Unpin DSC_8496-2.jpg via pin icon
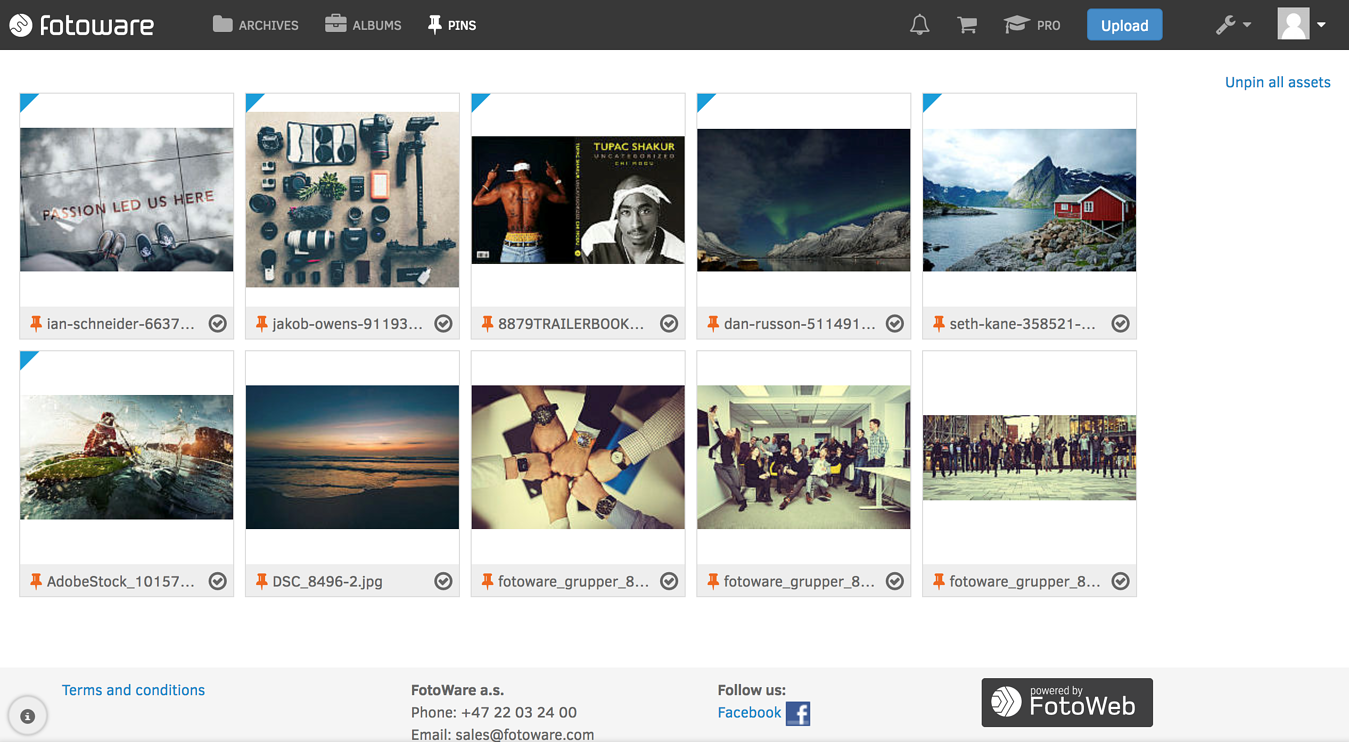This screenshot has height=742, width=1349. (261, 581)
